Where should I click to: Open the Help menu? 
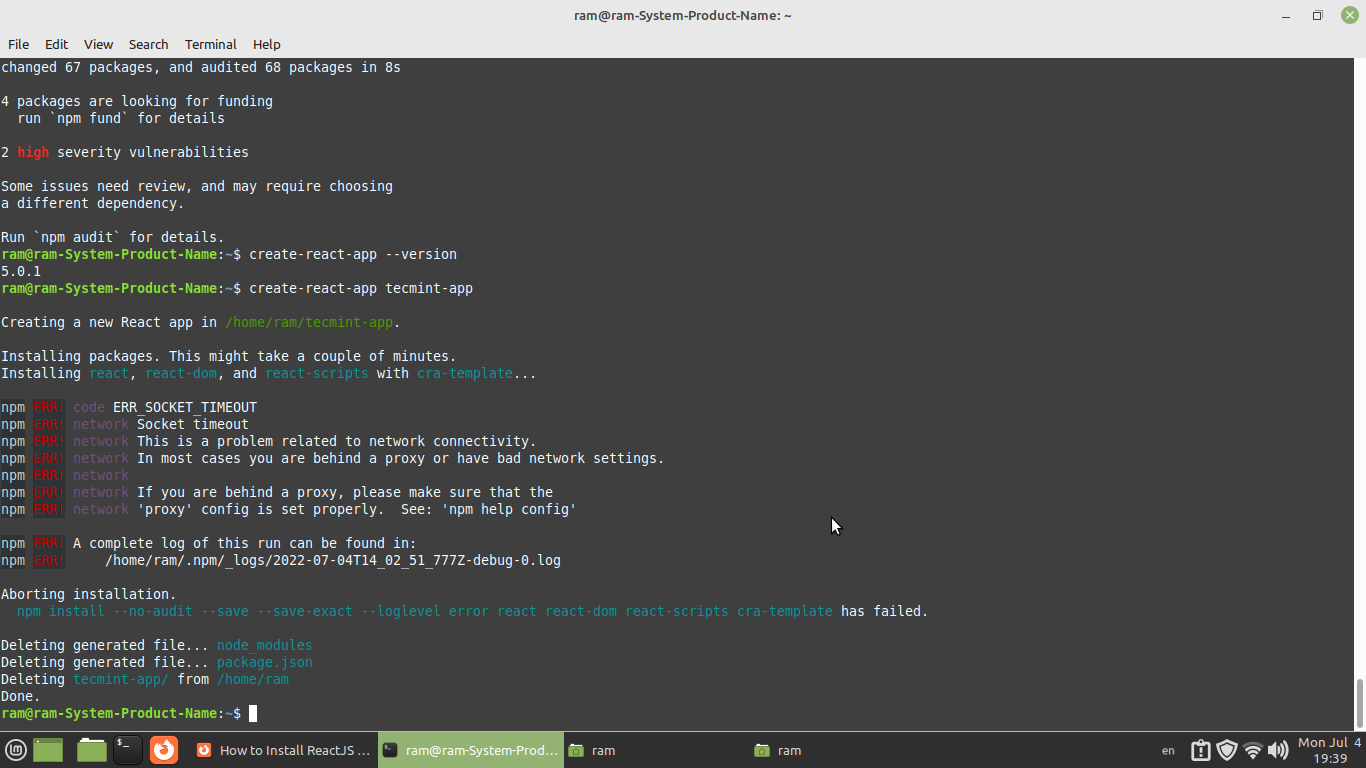point(266,44)
